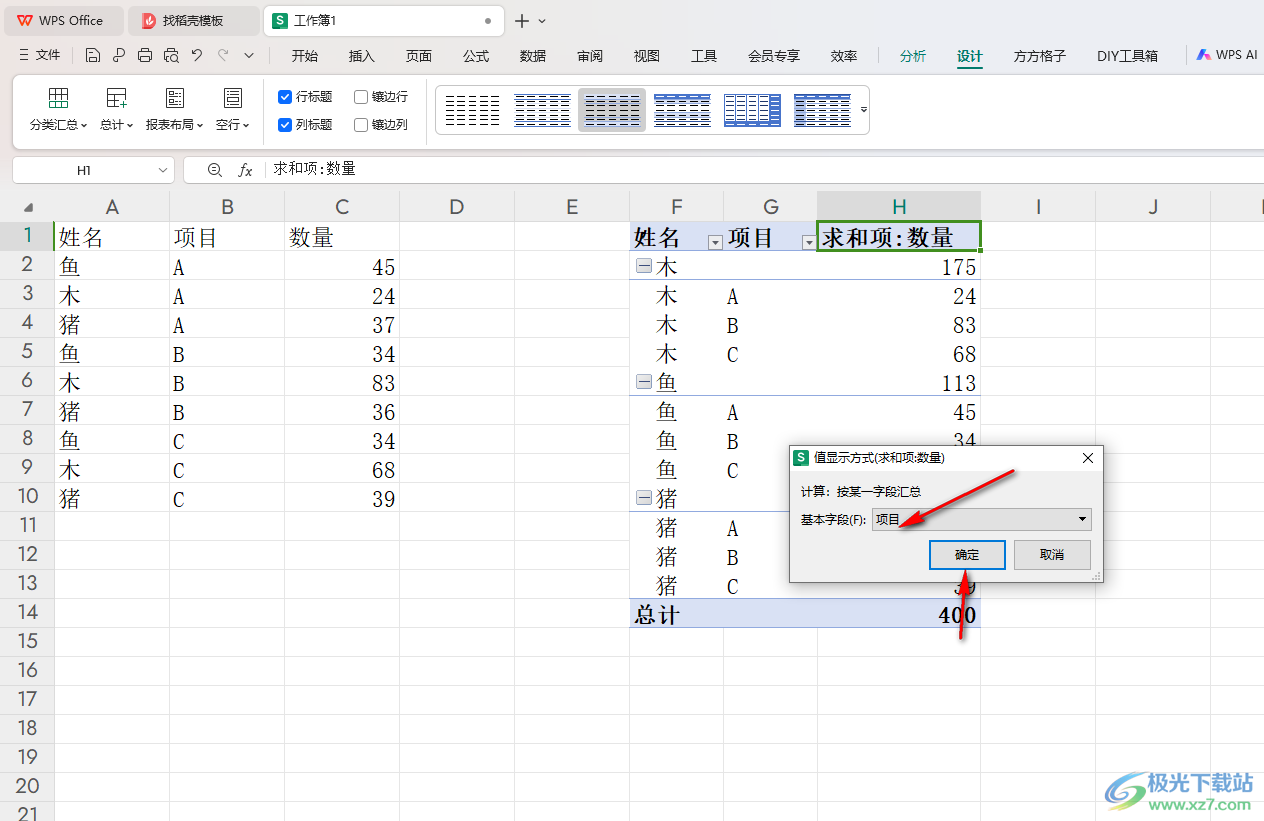Select the fifth pivot table style thumbnail

click(x=752, y=110)
